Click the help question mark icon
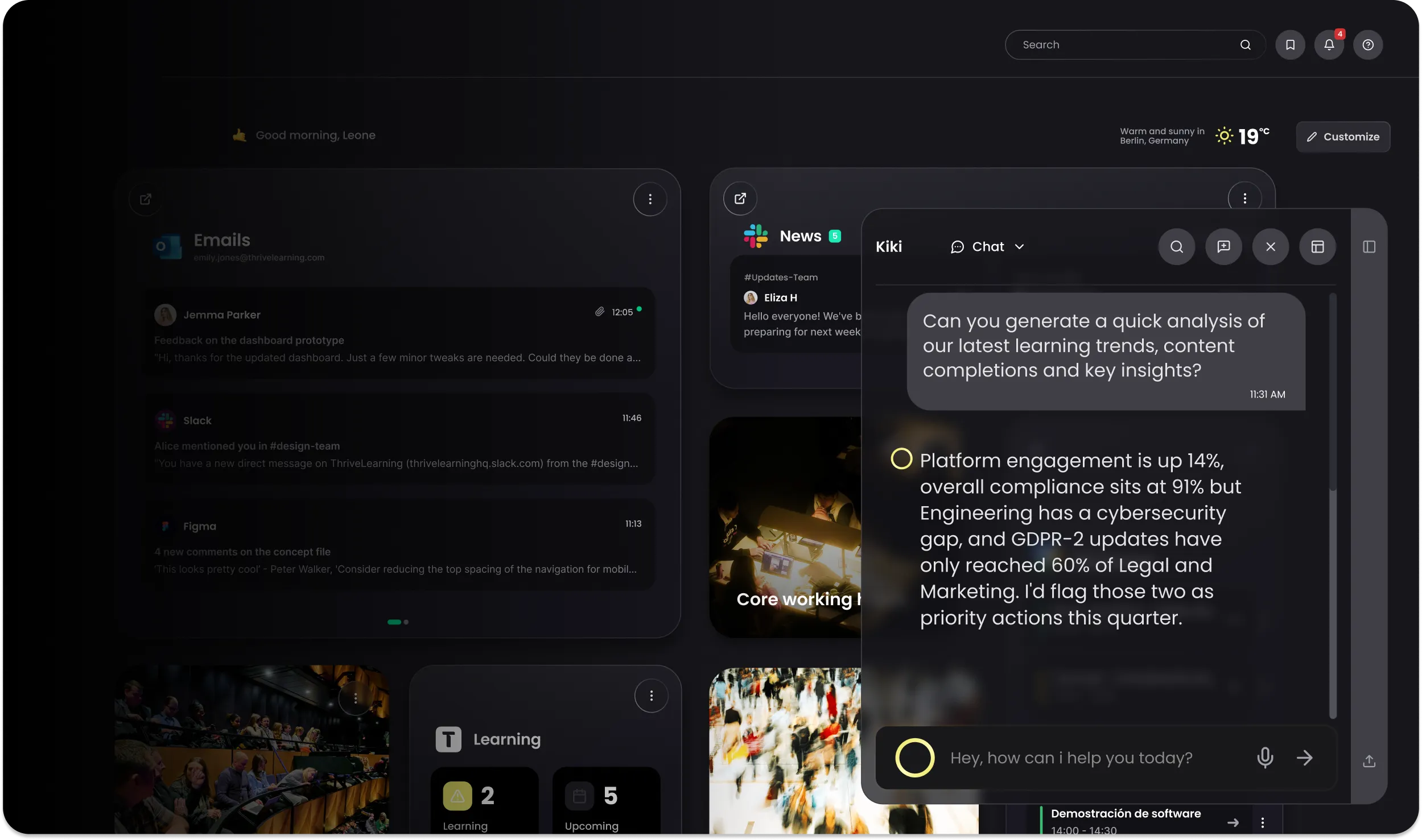This screenshot has height=840, width=1422. point(1368,45)
